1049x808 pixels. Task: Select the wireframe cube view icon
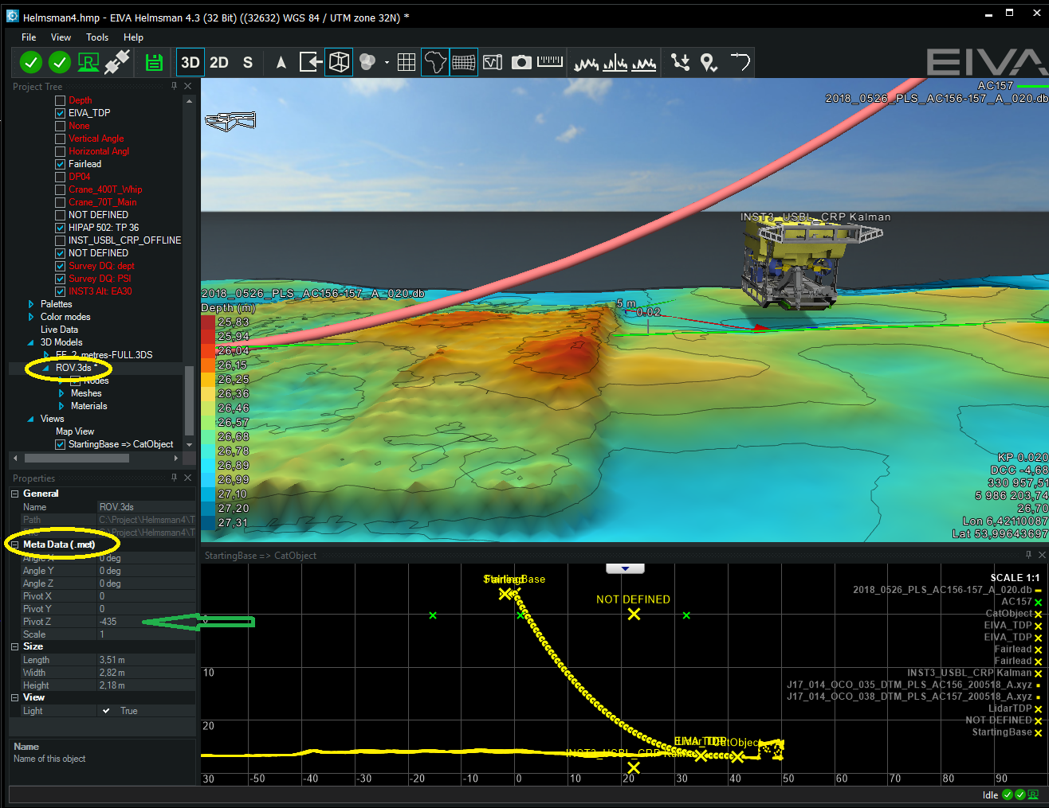pos(339,62)
